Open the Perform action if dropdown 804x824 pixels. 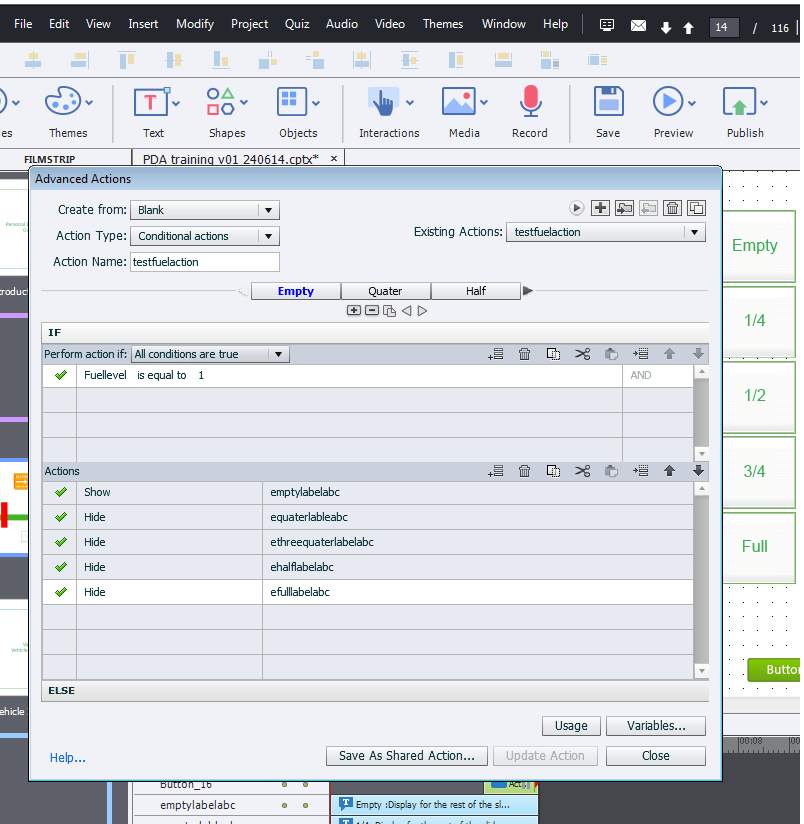[210, 354]
